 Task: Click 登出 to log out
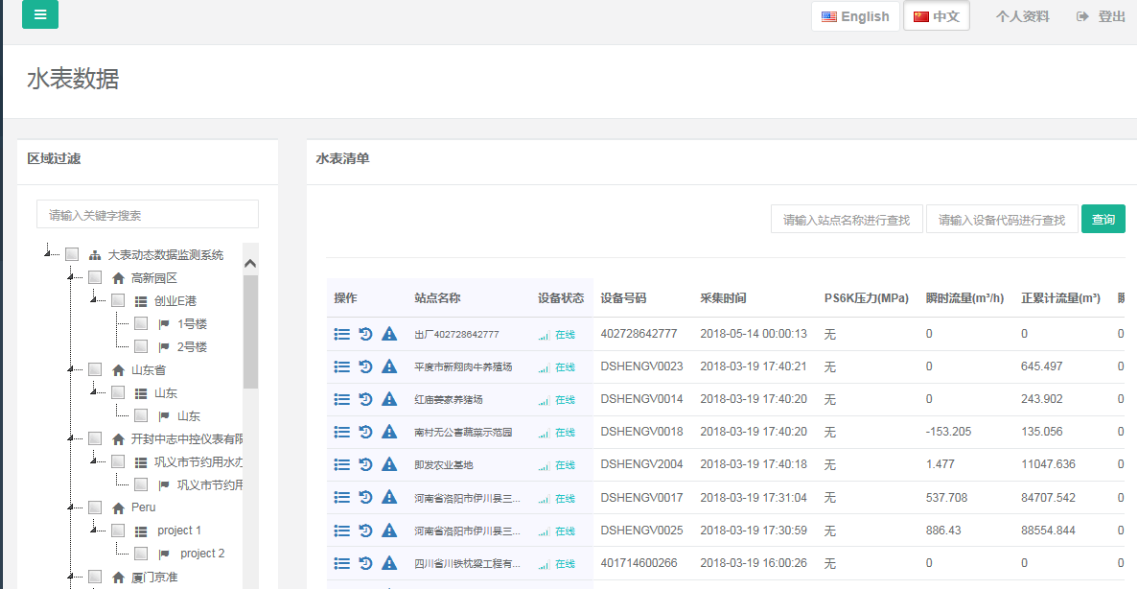pyautogui.click(x=1101, y=16)
